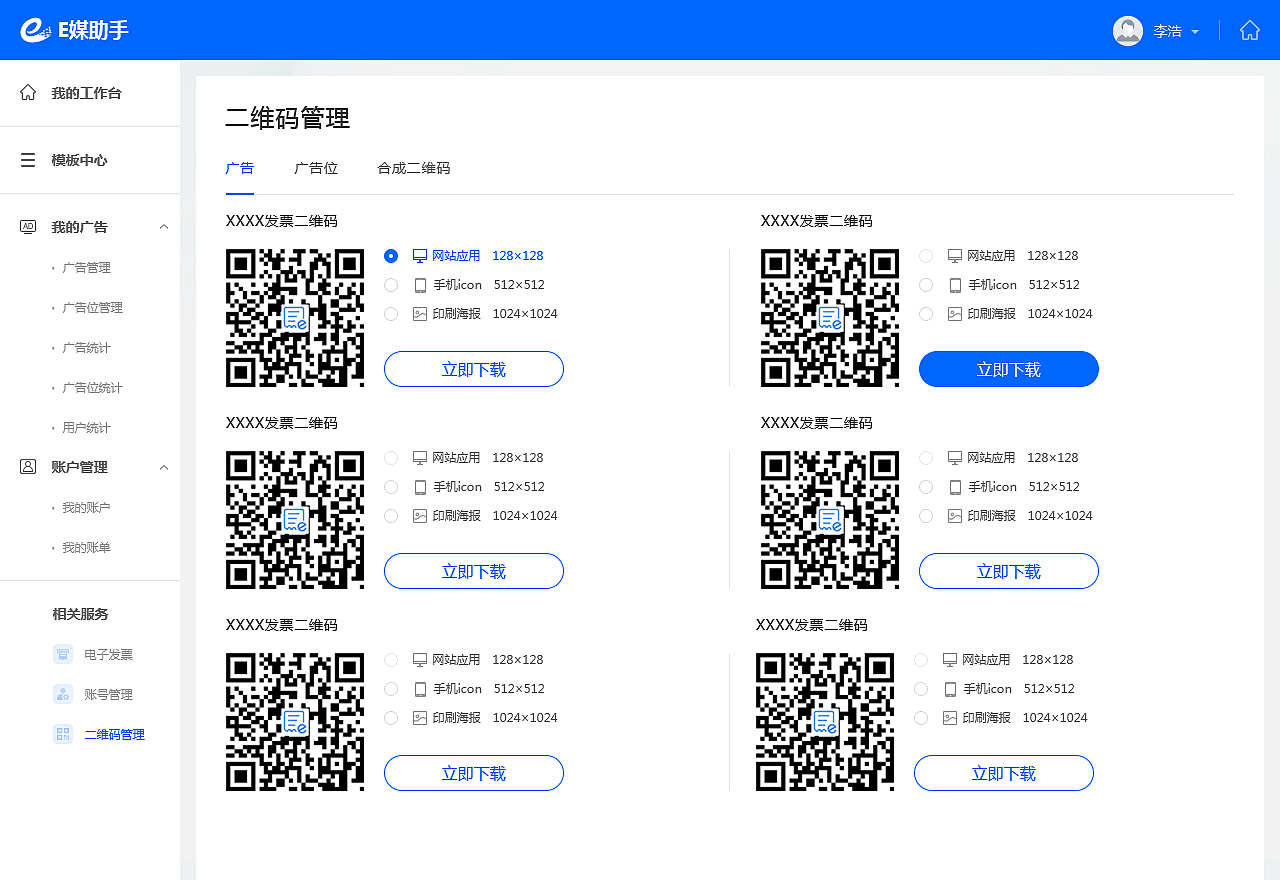This screenshot has width=1280, height=880.
Task: Open the 模板中心 label in sidebar
Action: tap(79, 160)
